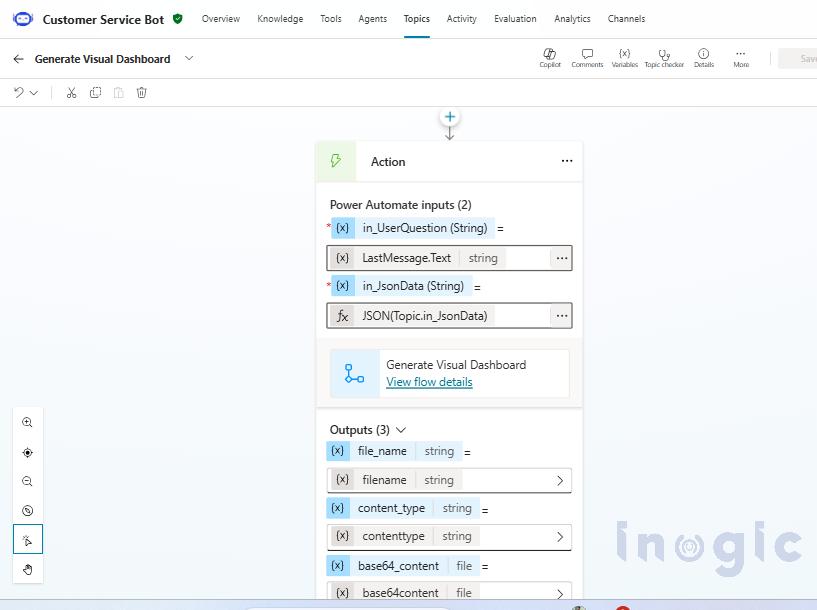The image size is (817, 610).
Task: Open the Copilot panel
Action: click(550, 58)
